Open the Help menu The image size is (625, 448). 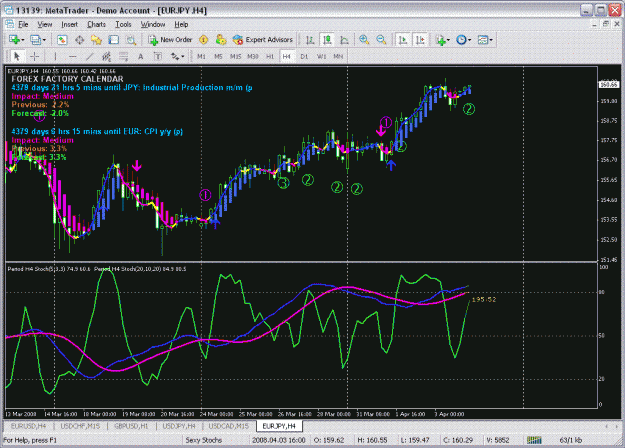(181, 25)
